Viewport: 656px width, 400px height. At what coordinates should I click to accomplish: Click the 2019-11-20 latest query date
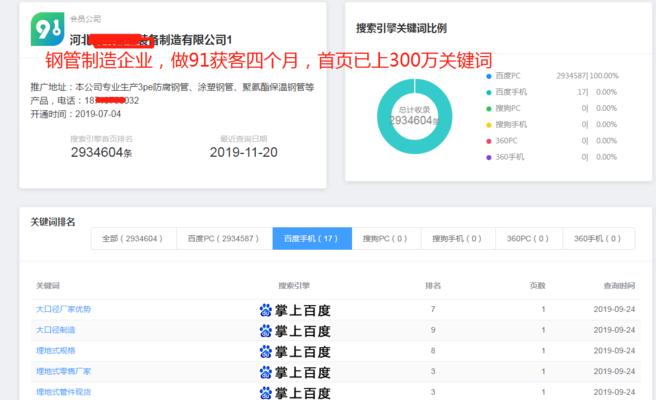(243, 152)
